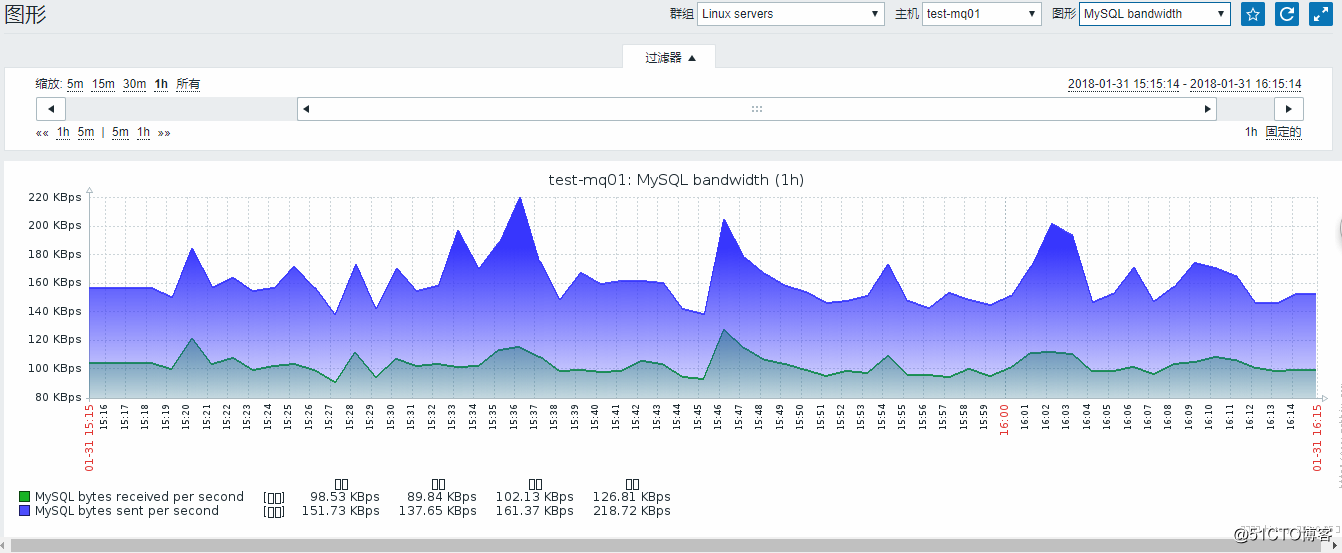
Task: Set zoom to 30m
Action: pyautogui.click(x=134, y=84)
